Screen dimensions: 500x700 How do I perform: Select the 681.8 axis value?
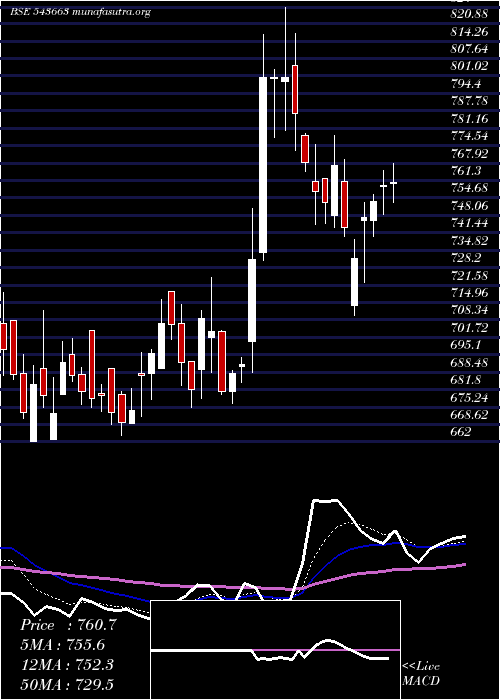466,380
